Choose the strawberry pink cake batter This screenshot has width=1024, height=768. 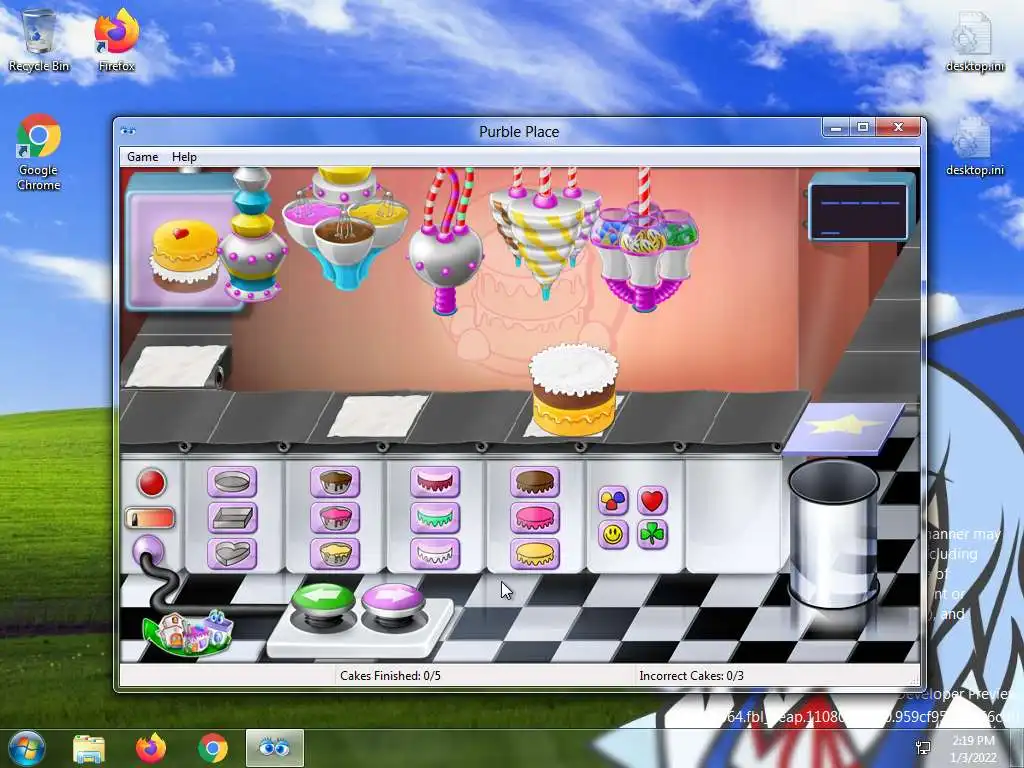pos(335,519)
